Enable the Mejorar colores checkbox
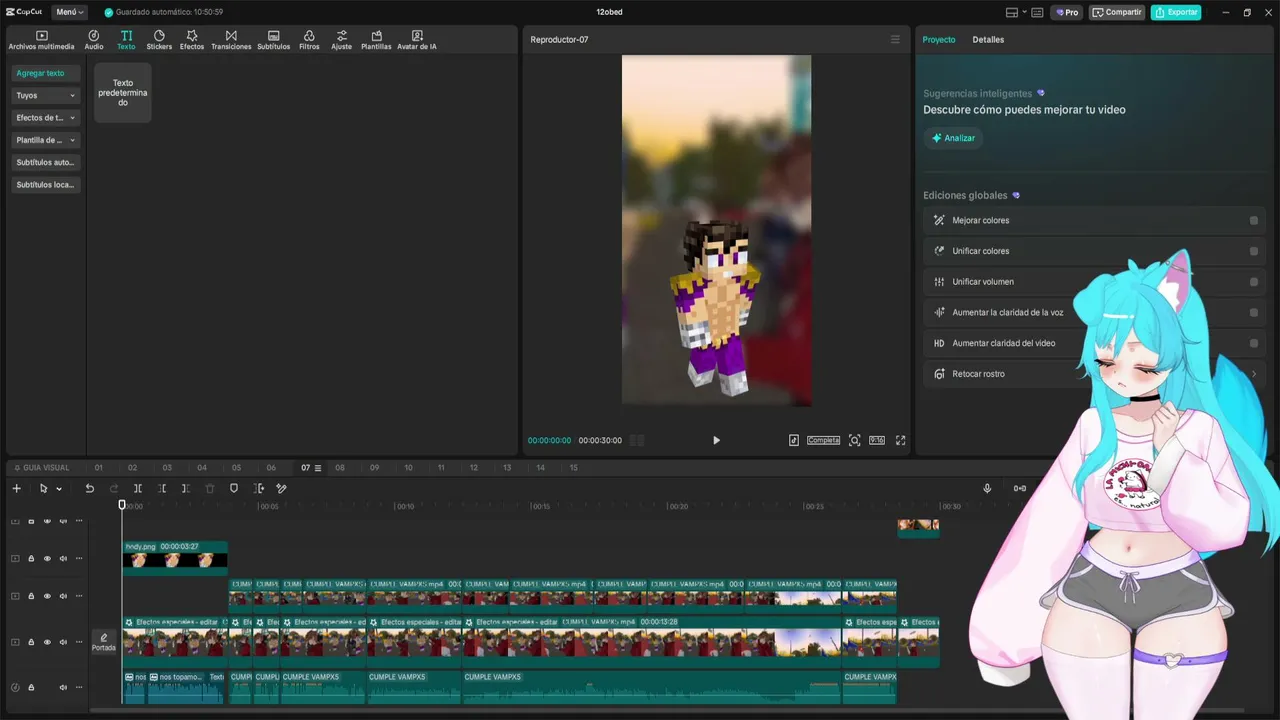Screen dimensions: 1280x720 (1254, 221)
